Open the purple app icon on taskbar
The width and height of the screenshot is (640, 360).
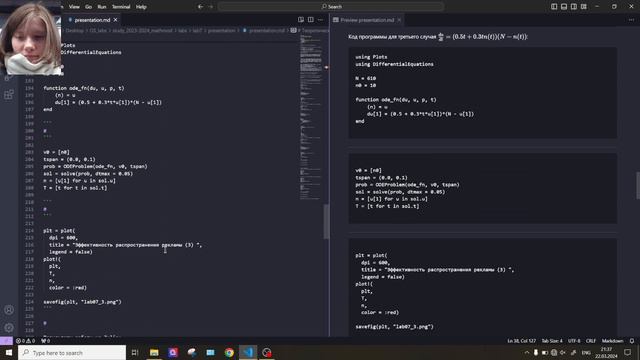point(173,352)
